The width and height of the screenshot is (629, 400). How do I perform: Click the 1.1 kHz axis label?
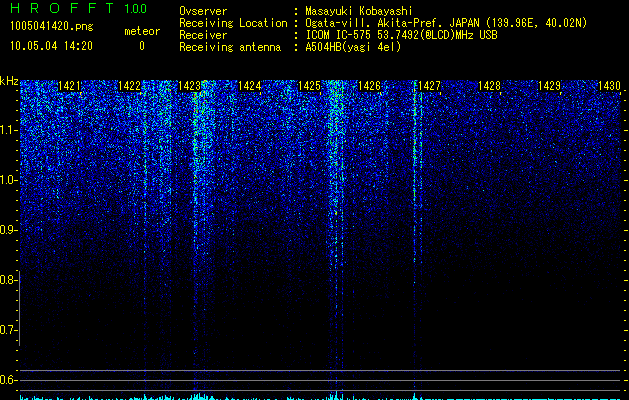(8, 130)
